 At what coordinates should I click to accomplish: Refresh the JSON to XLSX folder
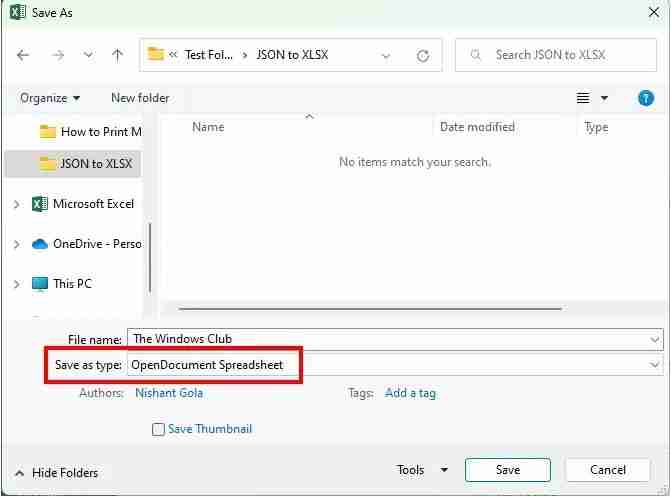pyautogui.click(x=423, y=56)
